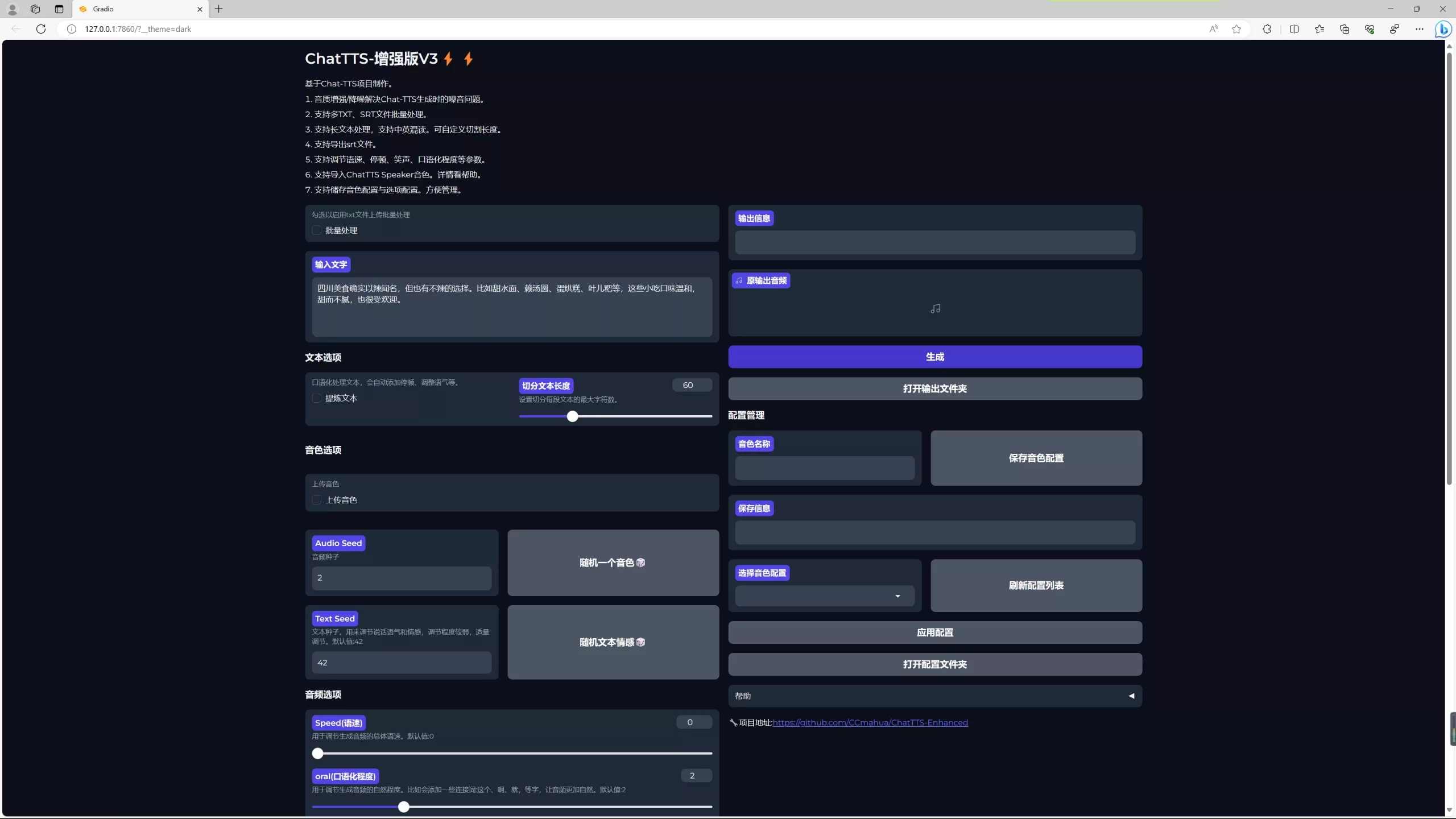1456x819 pixels.
Task: Check the 提炼文本 option
Action: (317, 398)
